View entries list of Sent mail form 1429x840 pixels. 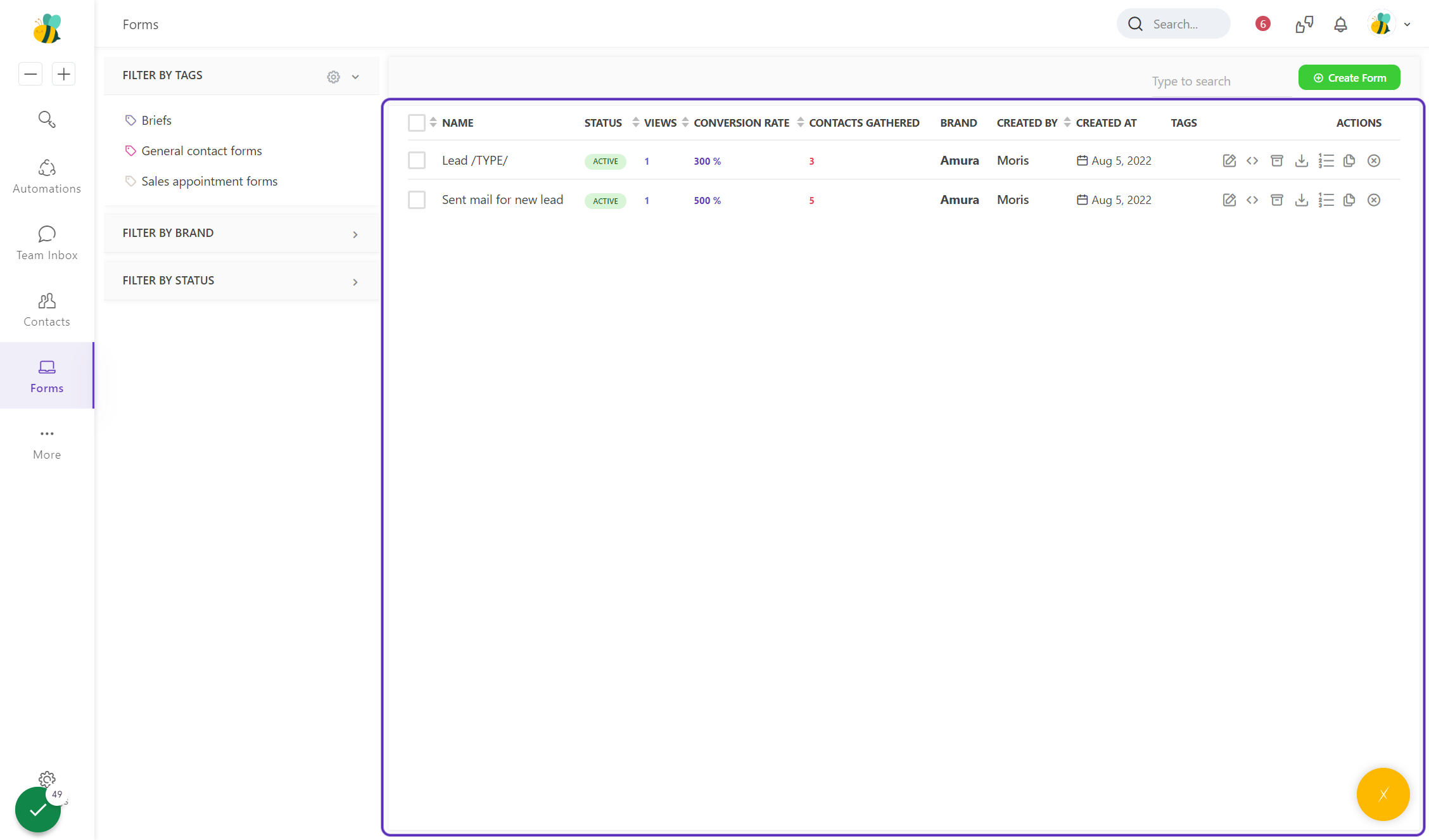click(1326, 200)
